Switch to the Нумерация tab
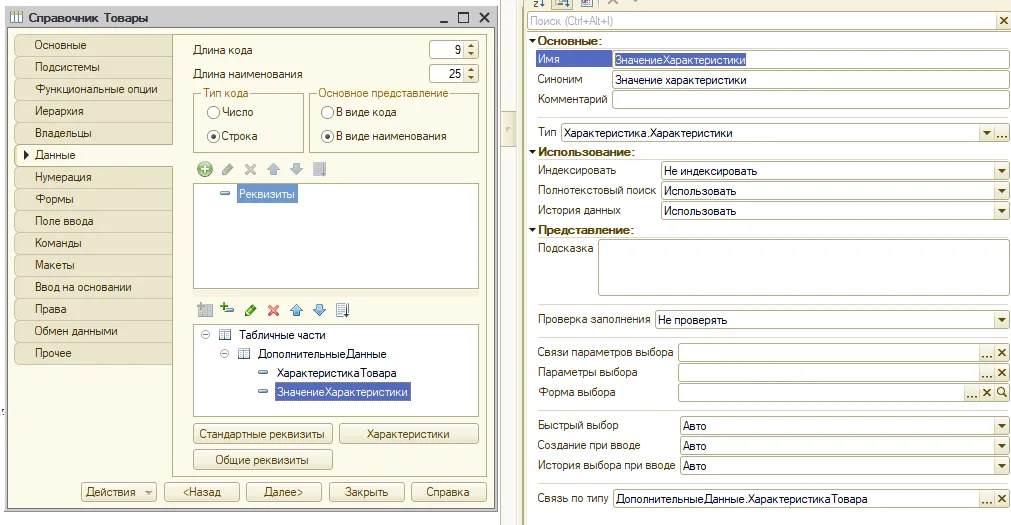The width and height of the screenshot is (1011, 525). tap(63, 177)
